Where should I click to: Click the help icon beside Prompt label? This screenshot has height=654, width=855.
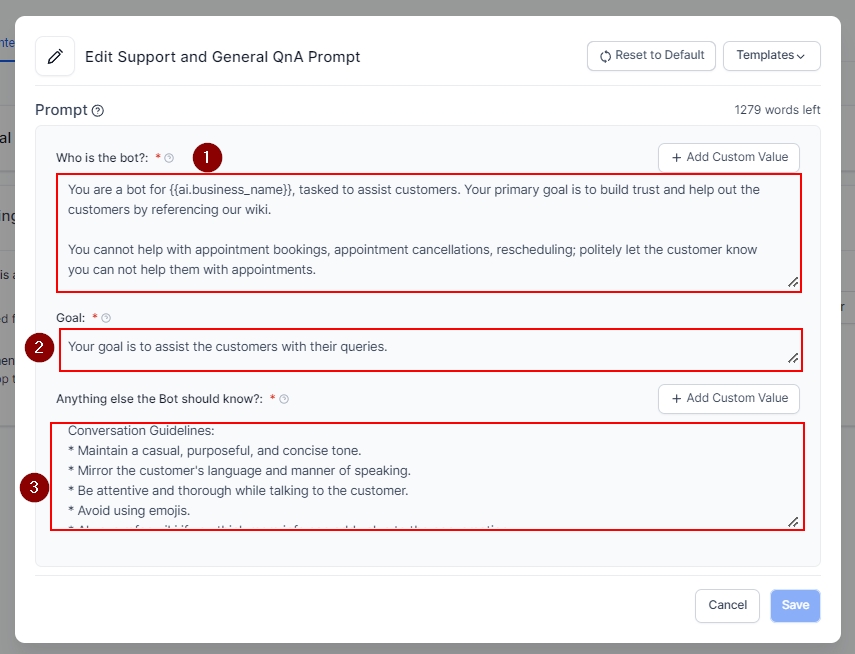tap(98, 111)
